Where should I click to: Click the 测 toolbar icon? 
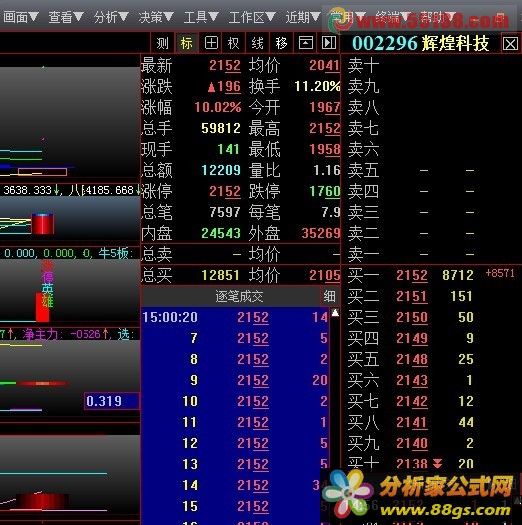click(162, 43)
